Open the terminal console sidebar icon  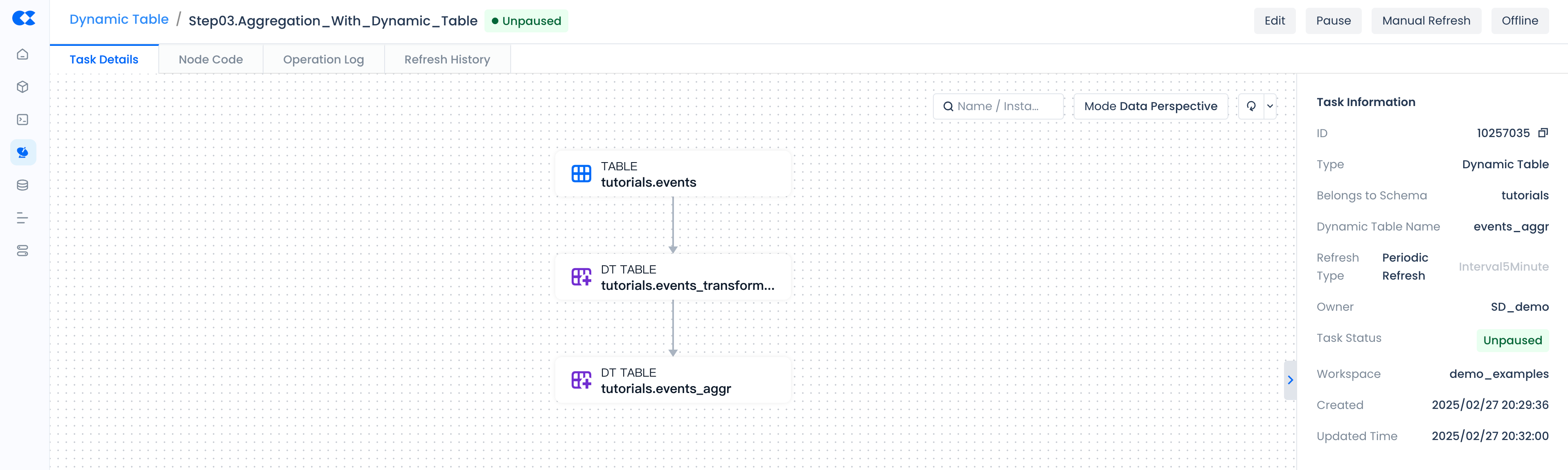(x=23, y=120)
